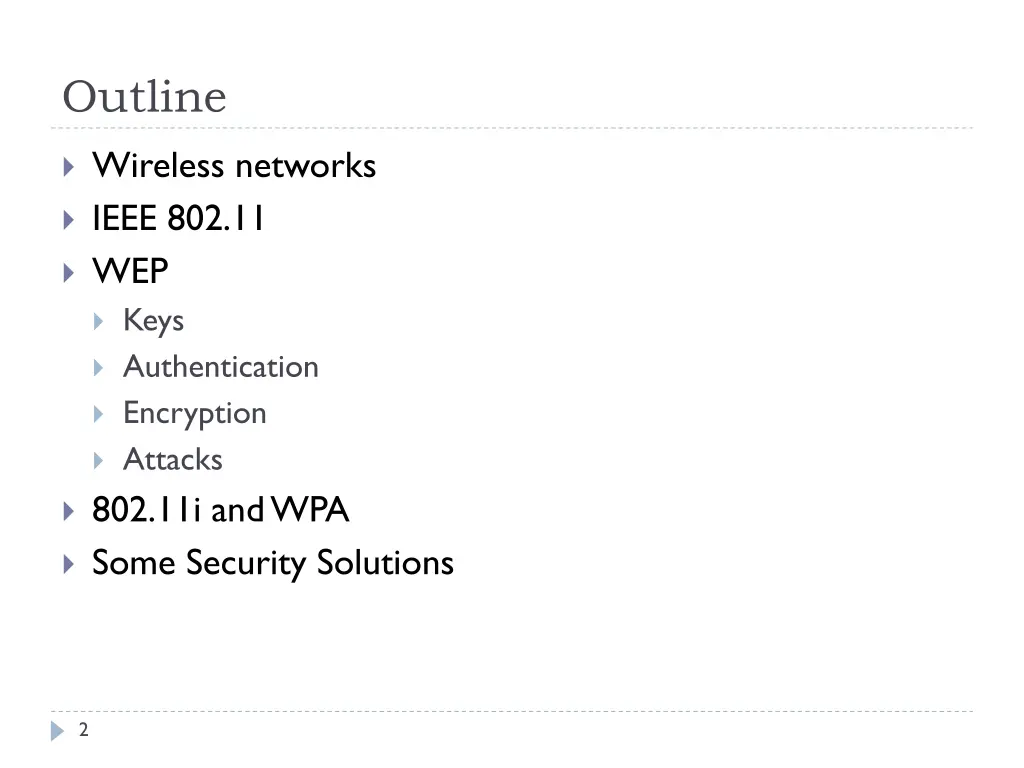Click the Outline slide title
This screenshot has width=1024, height=768.
[x=144, y=97]
